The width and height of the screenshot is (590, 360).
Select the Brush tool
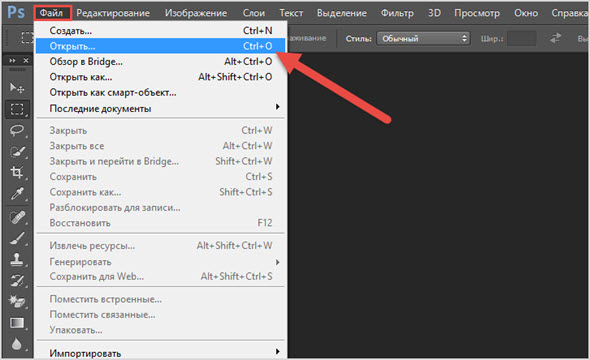coord(17,238)
